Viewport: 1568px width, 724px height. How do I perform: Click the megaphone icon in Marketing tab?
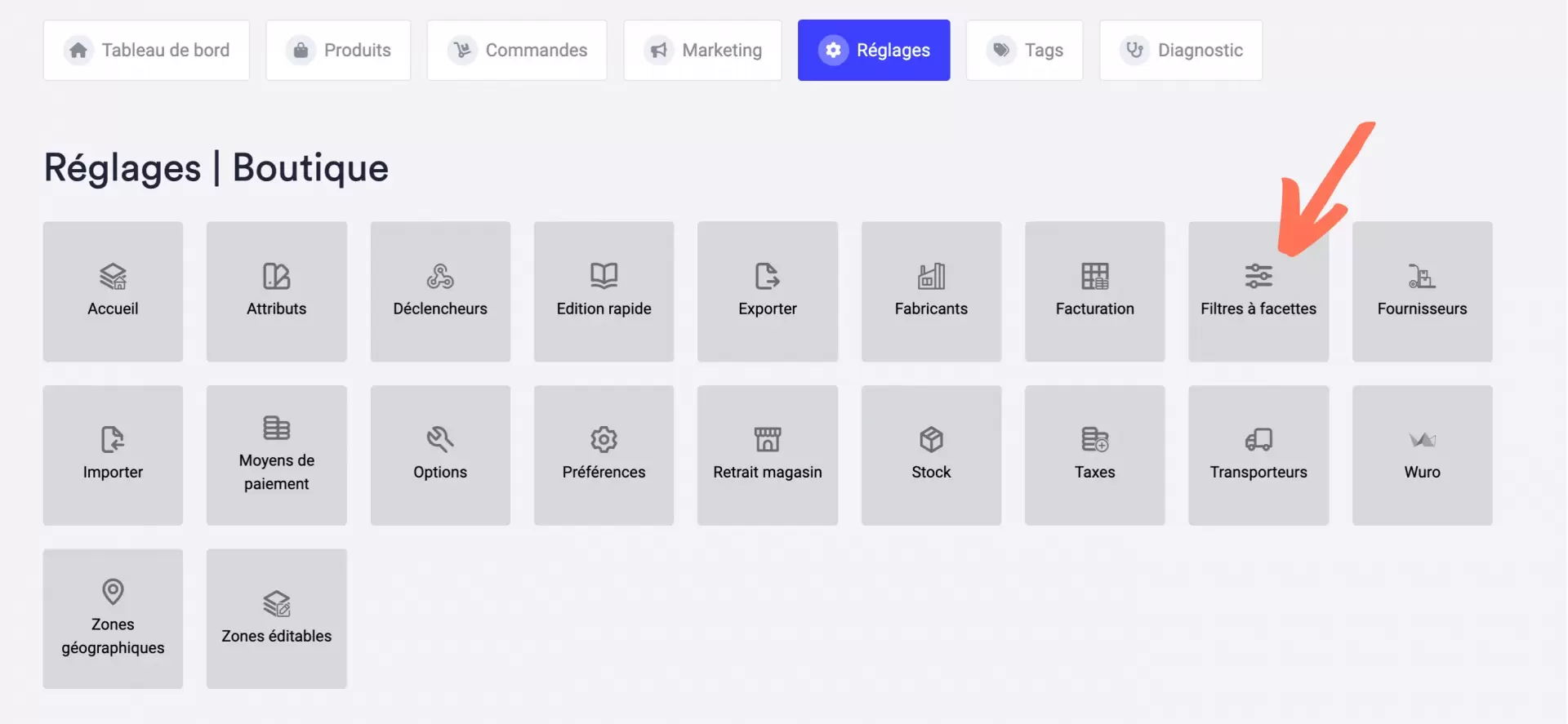pos(658,50)
